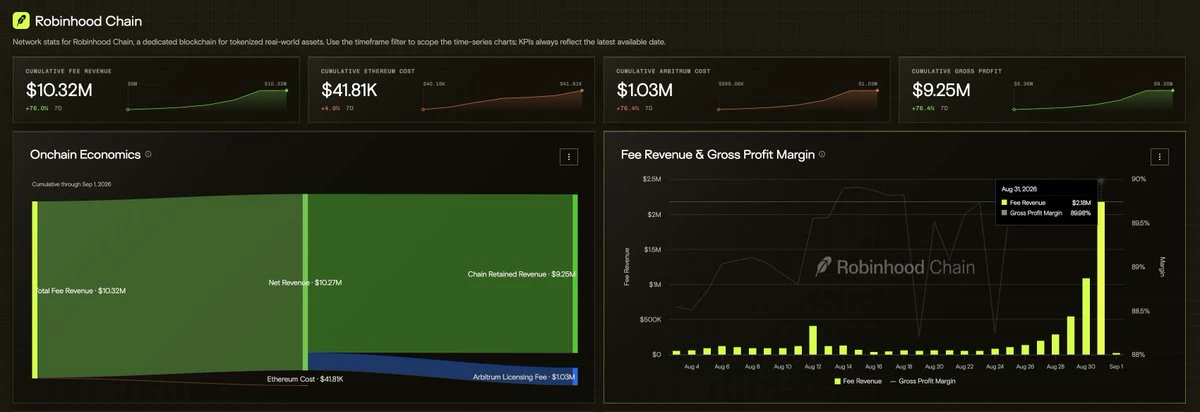Image resolution: width=1200 pixels, height=412 pixels.
Task: Click the Aug 4 x-axis label
Action: tap(693, 367)
